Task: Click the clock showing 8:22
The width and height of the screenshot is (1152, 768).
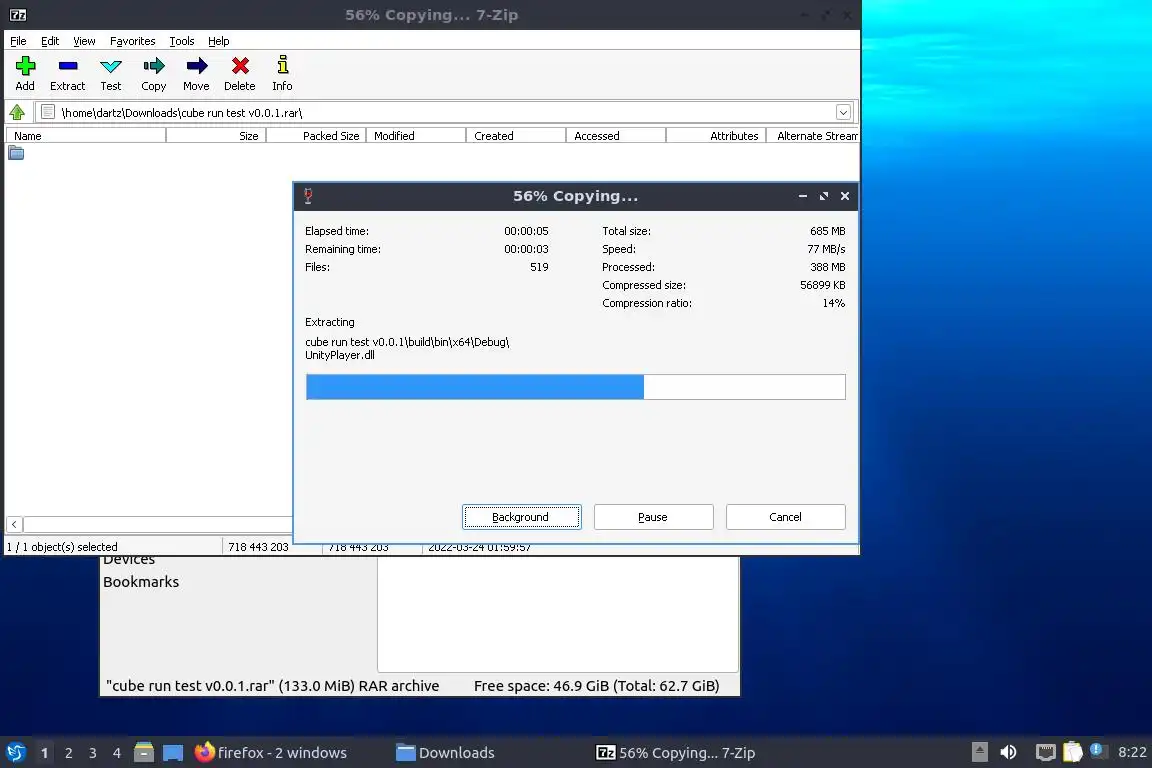Action: [x=1132, y=752]
